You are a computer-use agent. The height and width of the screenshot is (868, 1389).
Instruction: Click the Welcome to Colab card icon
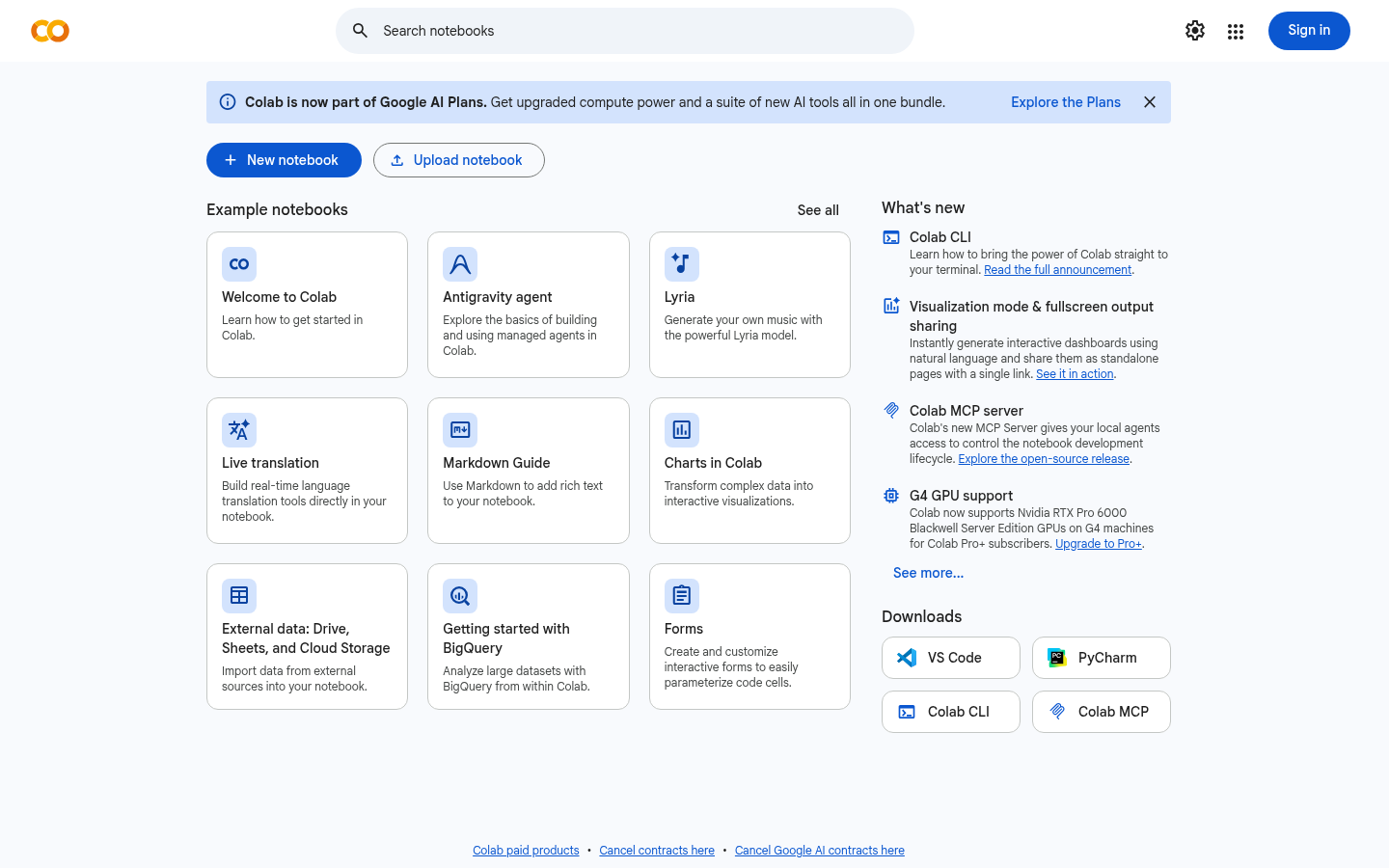coord(239,264)
